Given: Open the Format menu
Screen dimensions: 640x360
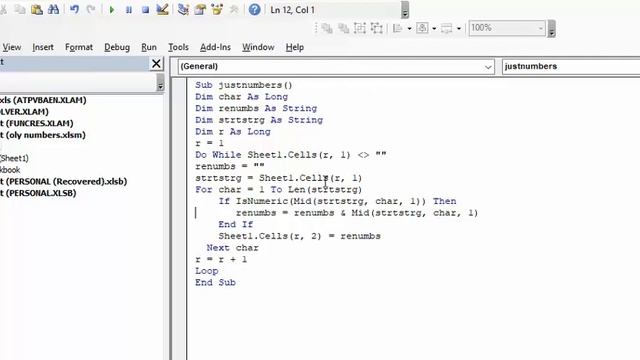Looking at the screenshot, I should [x=79, y=47].
